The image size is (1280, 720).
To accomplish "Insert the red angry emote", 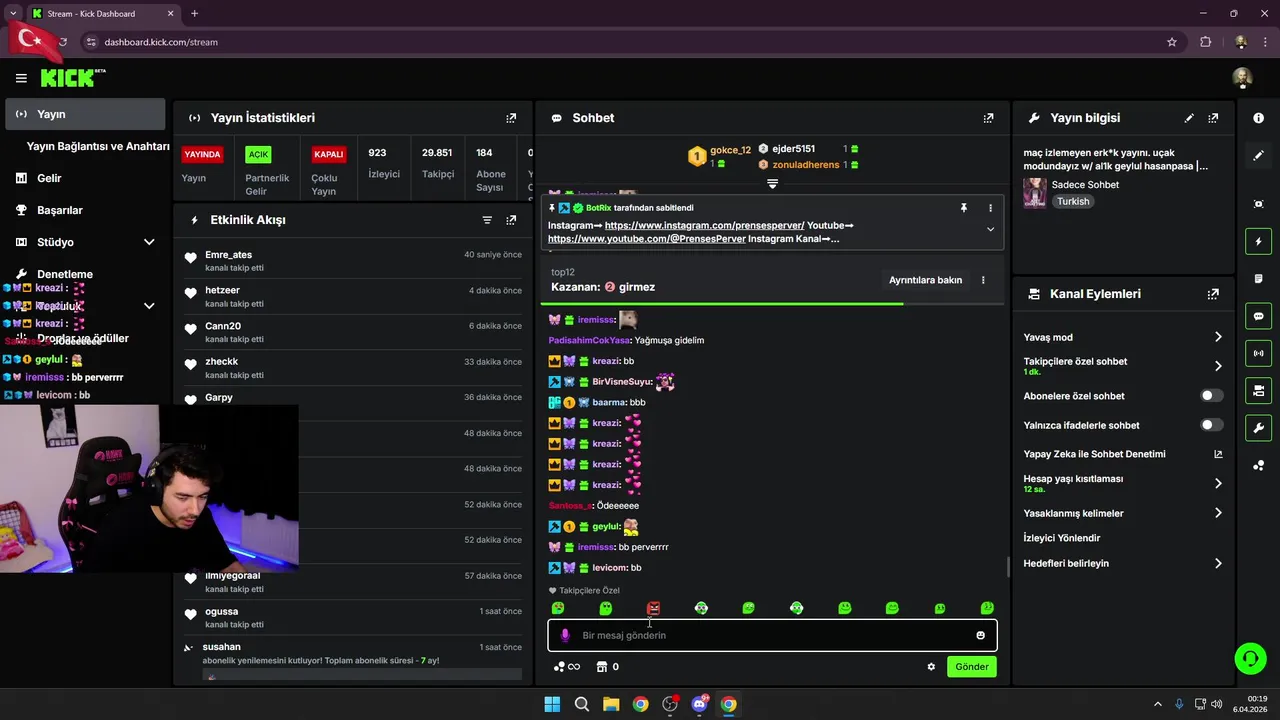I will tap(653, 608).
